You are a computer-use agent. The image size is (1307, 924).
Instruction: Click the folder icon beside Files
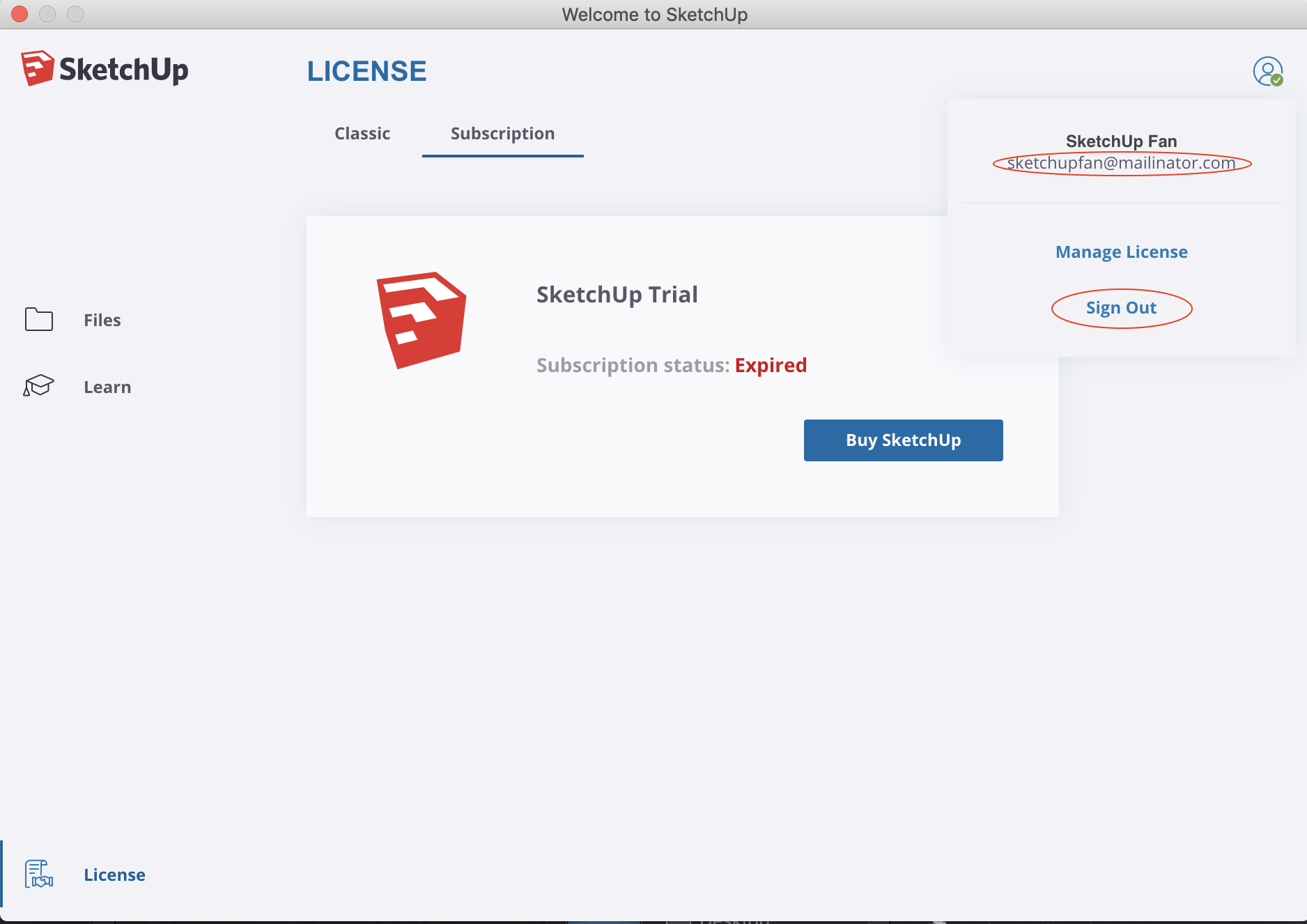coord(39,320)
